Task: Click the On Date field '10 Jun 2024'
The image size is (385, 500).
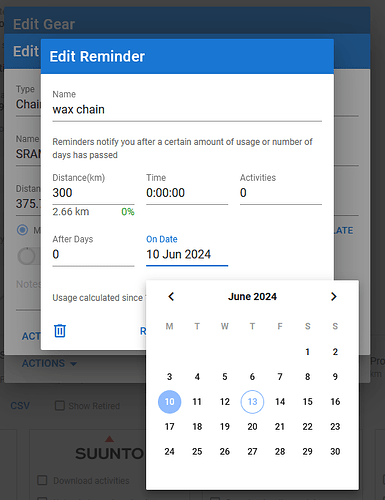Action: (187, 254)
